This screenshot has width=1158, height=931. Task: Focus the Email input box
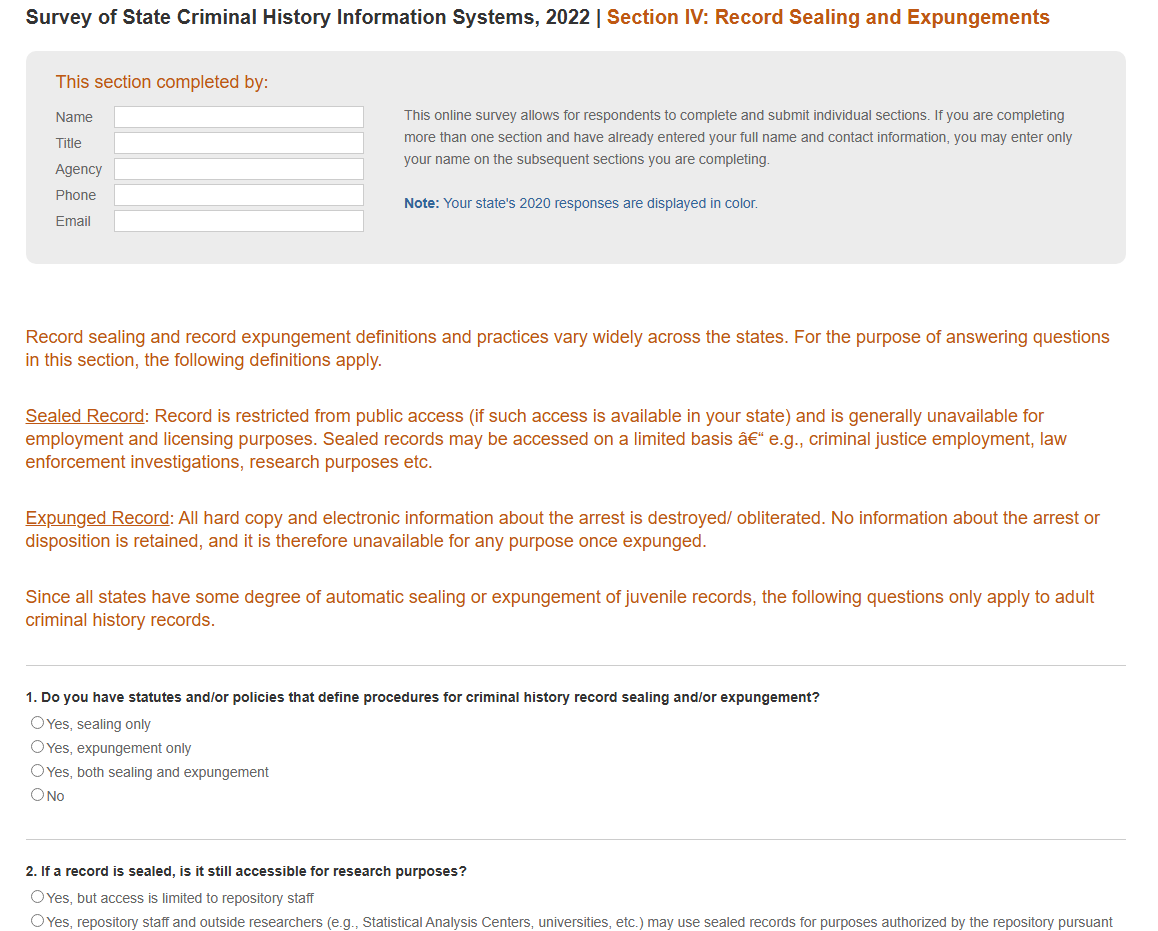coord(238,221)
